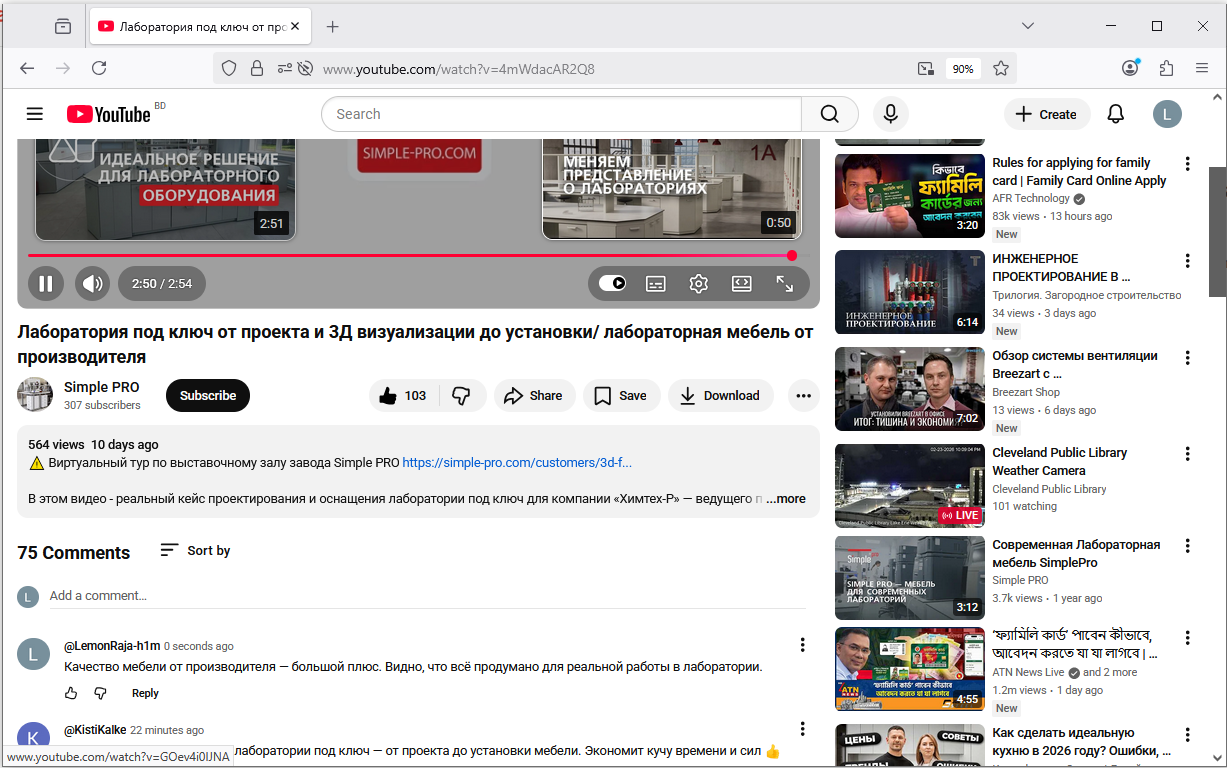Screen dimensions: 1227x768
Task: Open more actions menu beside Download
Action: [x=803, y=396]
